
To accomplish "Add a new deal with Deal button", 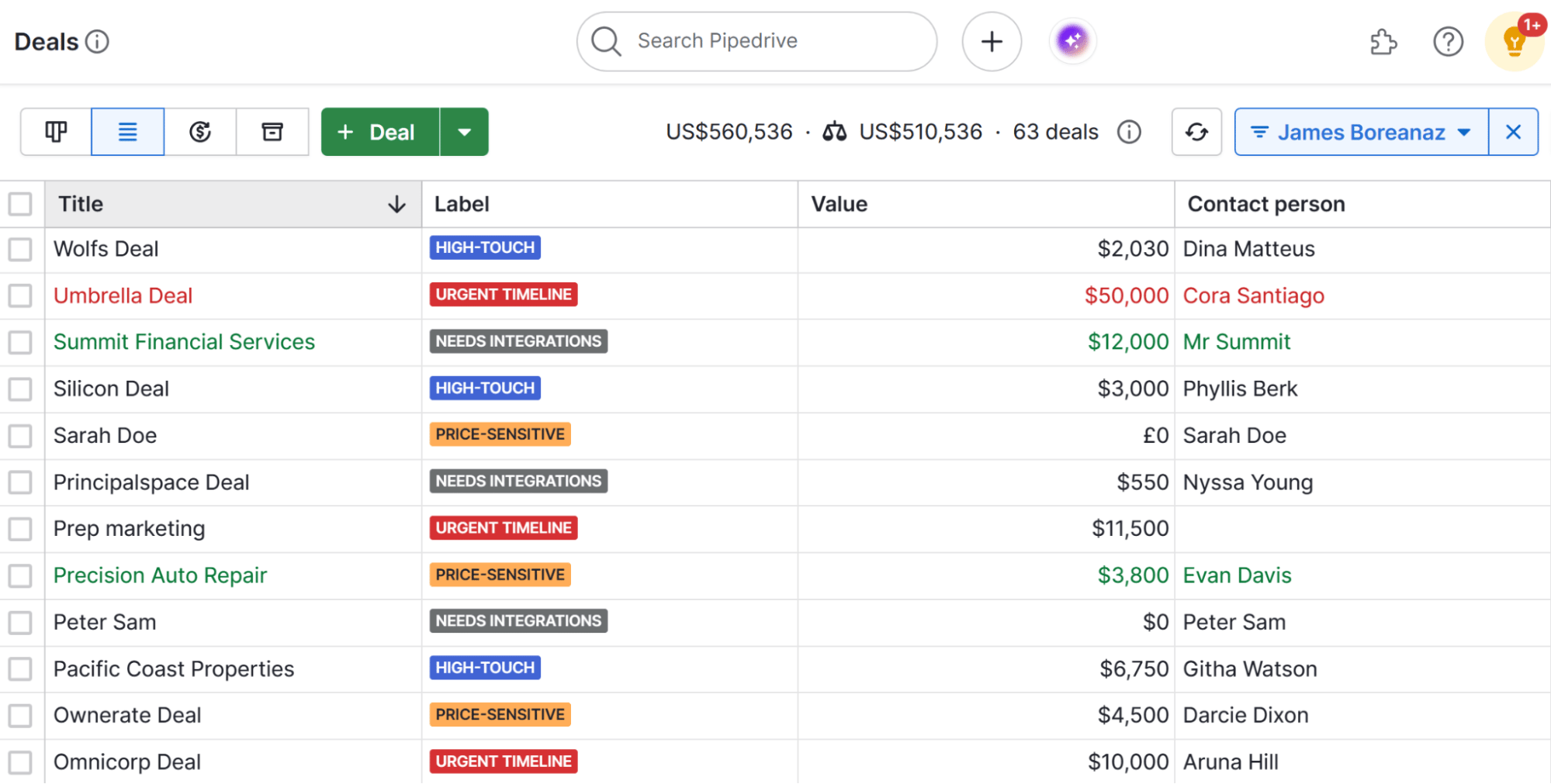I will click(380, 132).
